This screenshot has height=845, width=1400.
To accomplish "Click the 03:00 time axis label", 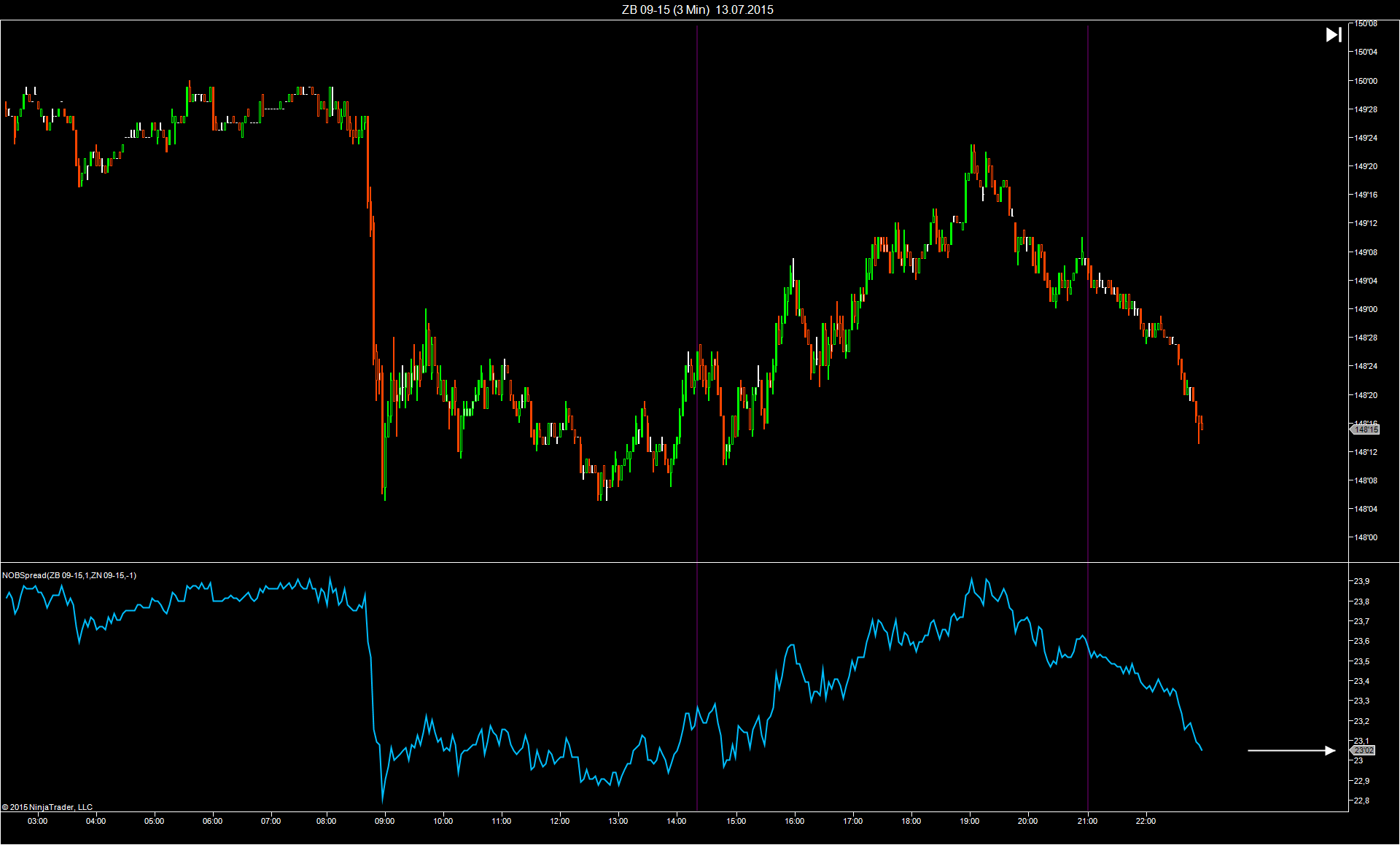I will coord(37,821).
